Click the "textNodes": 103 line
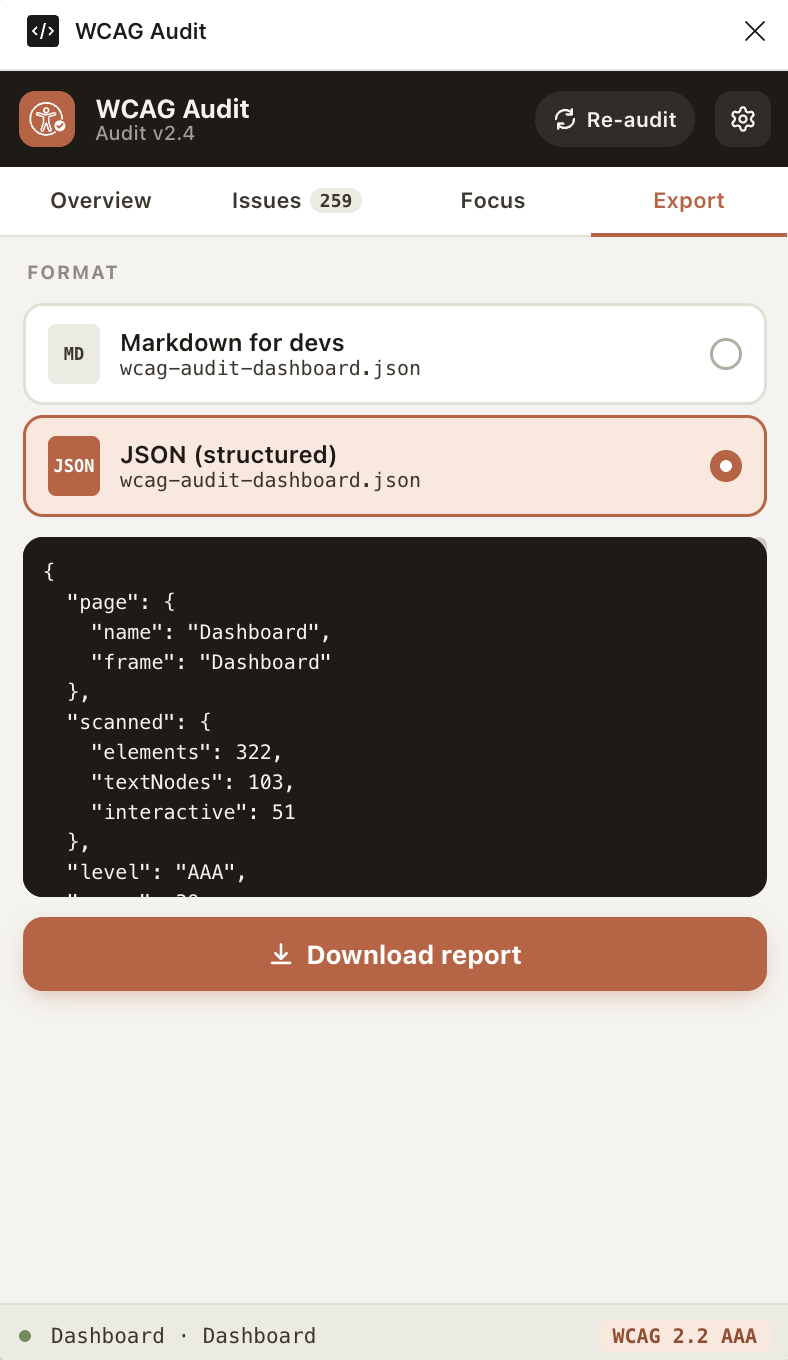The height and width of the screenshot is (1360, 788). (x=193, y=782)
